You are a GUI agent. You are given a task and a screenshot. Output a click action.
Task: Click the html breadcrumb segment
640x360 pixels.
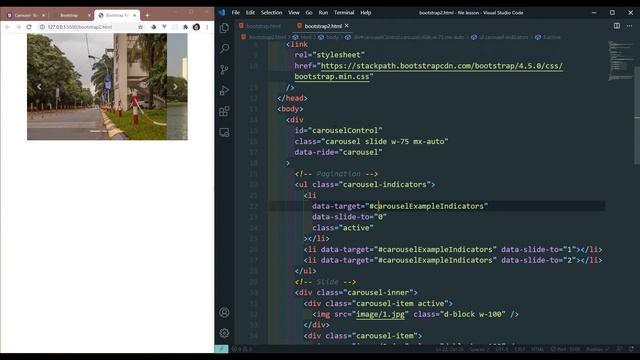302,37
